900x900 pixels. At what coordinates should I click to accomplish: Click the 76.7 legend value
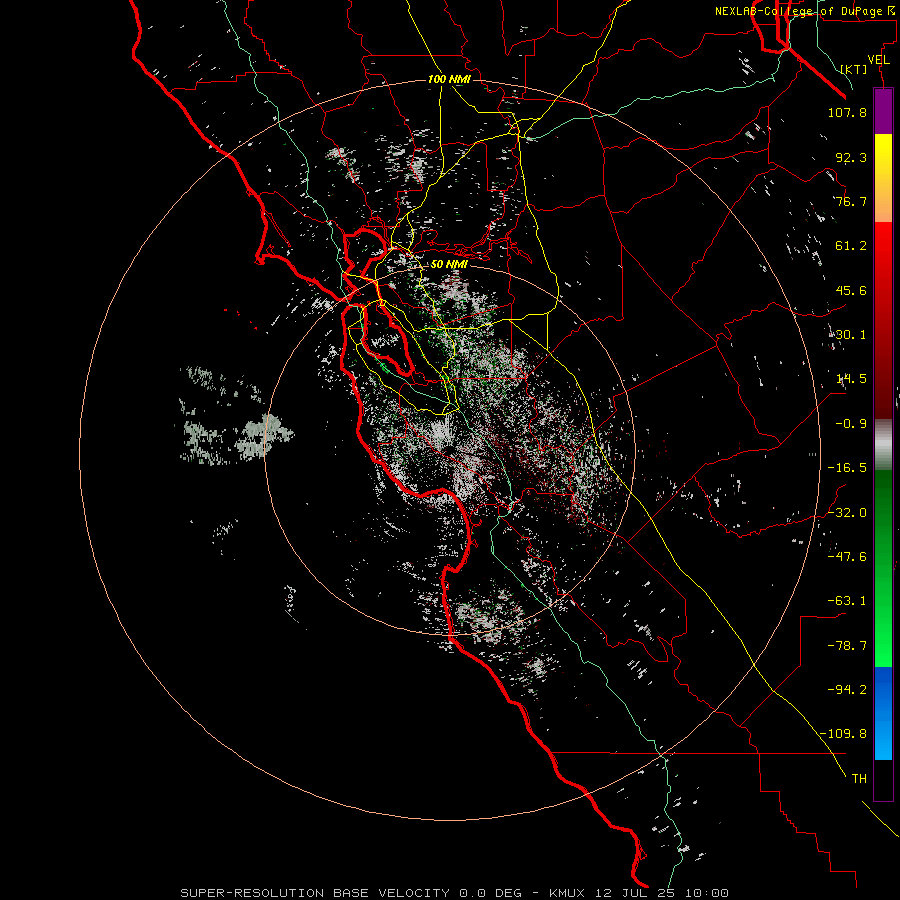pos(851,201)
